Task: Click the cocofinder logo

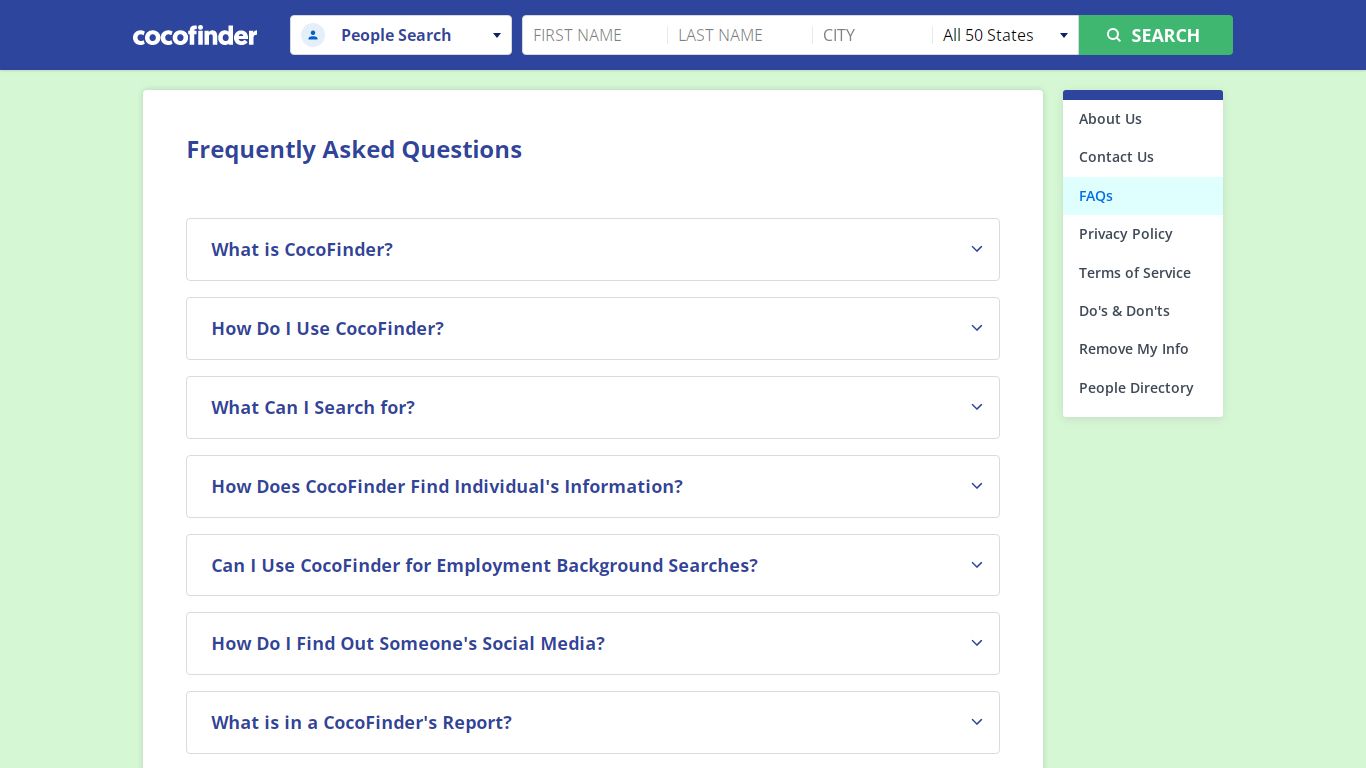Action: point(195,36)
